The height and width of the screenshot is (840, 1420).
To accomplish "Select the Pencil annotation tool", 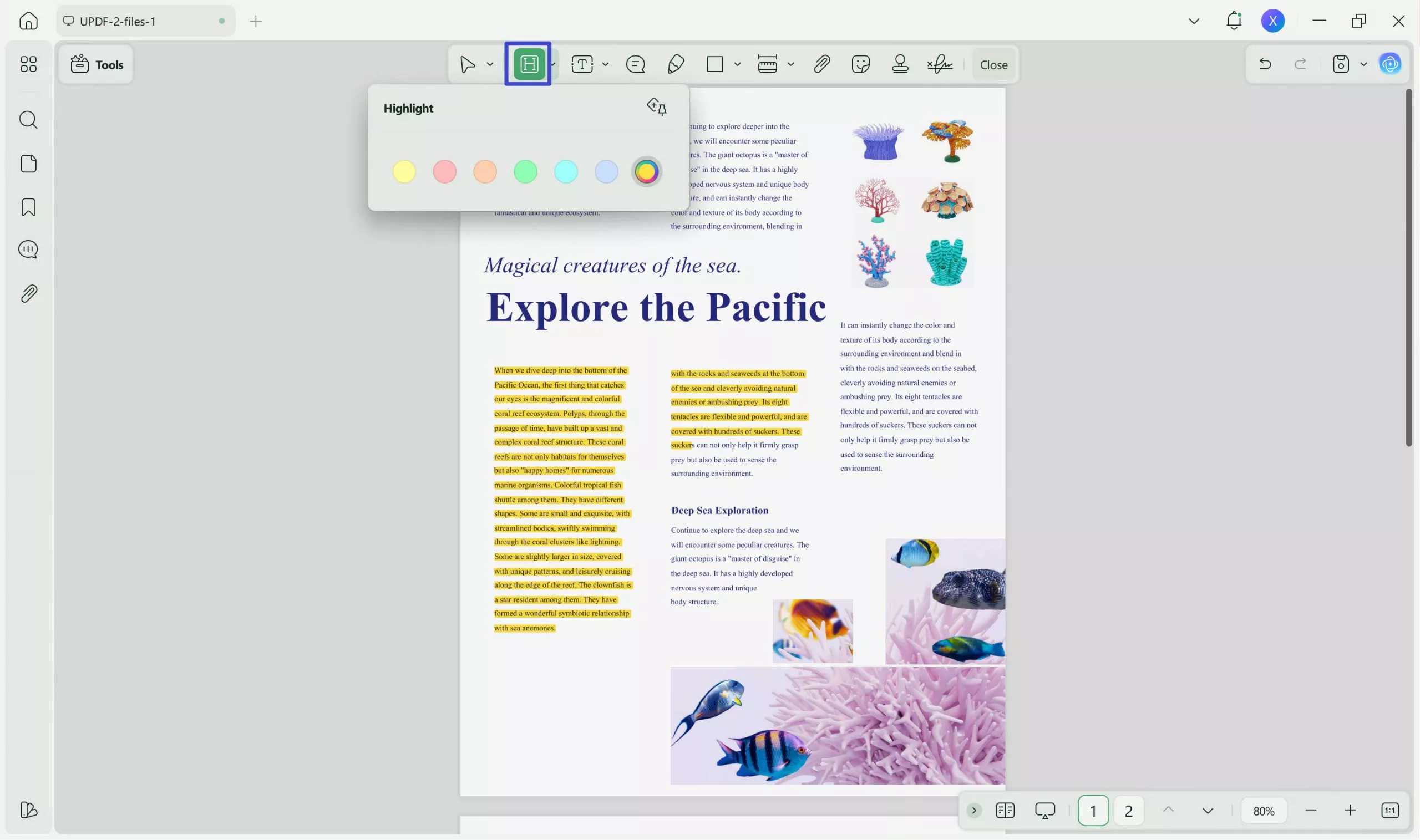I will pos(675,64).
